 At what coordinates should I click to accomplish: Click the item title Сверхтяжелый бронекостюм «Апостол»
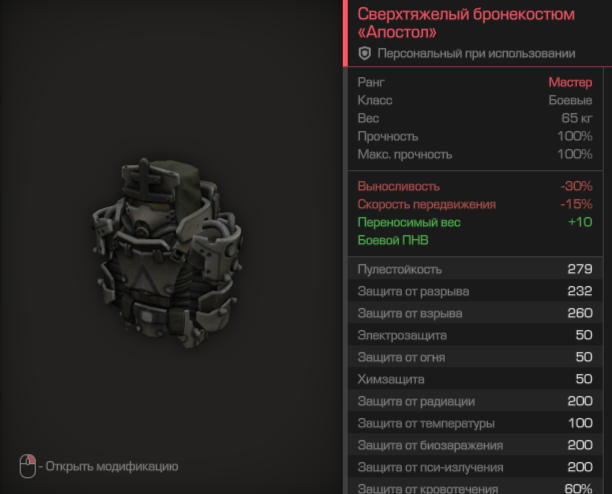pyautogui.click(x=466, y=23)
